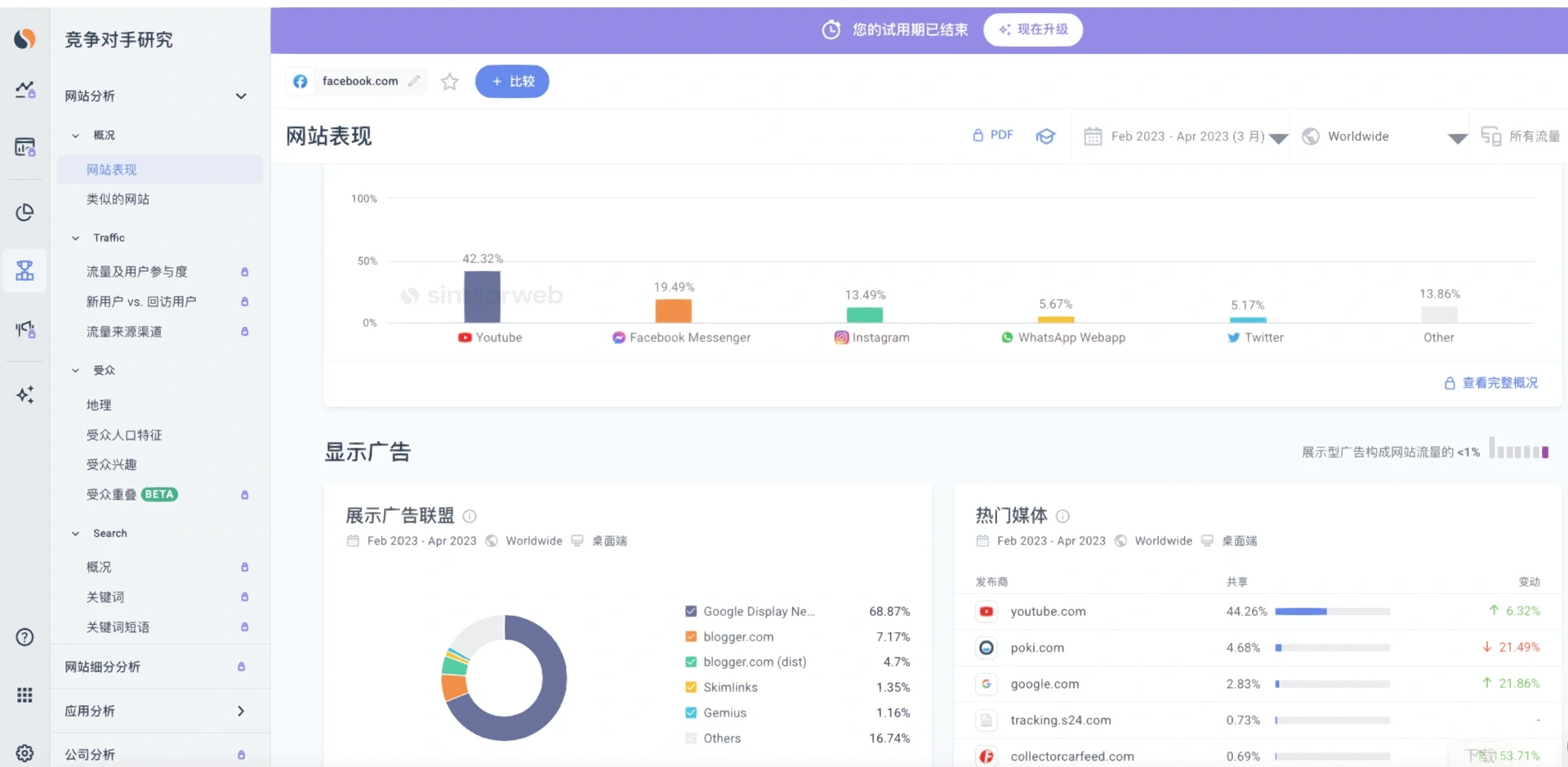Image resolution: width=1568 pixels, height=767 pixels.
Task: Collapse the 概况 group under 网站分析
Action: pyautogui.click(x=75, y=136)
